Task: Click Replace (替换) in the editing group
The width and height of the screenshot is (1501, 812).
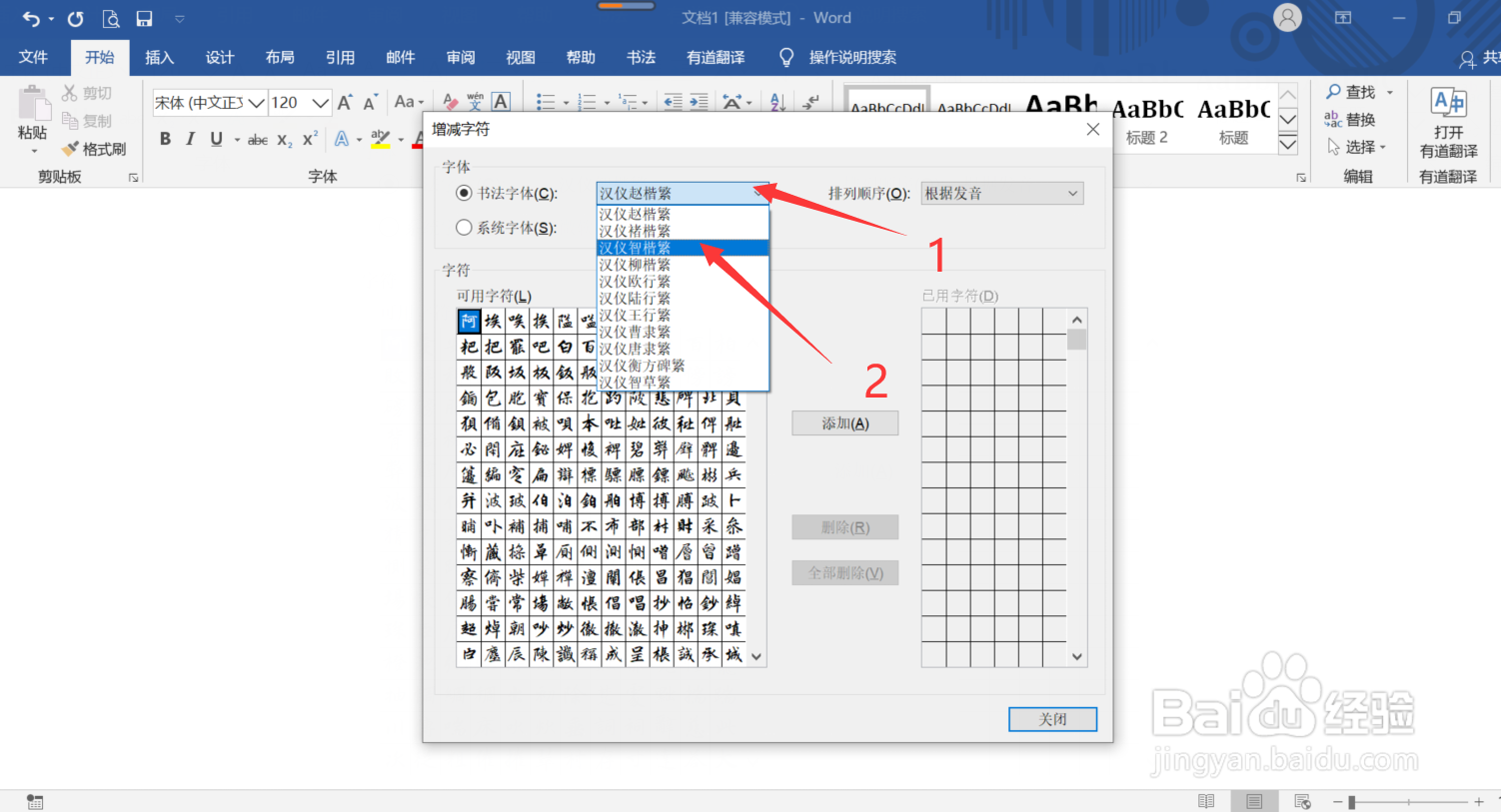Action: coord(1350,119)
